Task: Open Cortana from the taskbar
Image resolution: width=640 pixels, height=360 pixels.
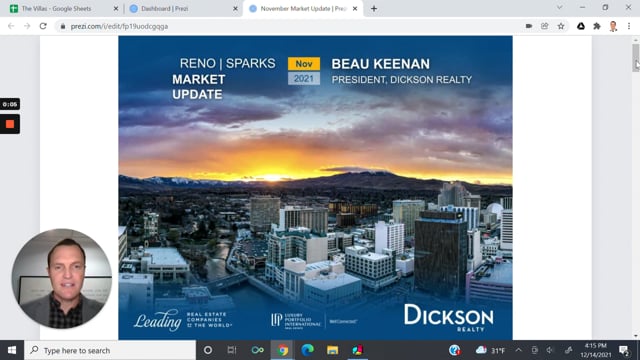Action: point(208,350)
